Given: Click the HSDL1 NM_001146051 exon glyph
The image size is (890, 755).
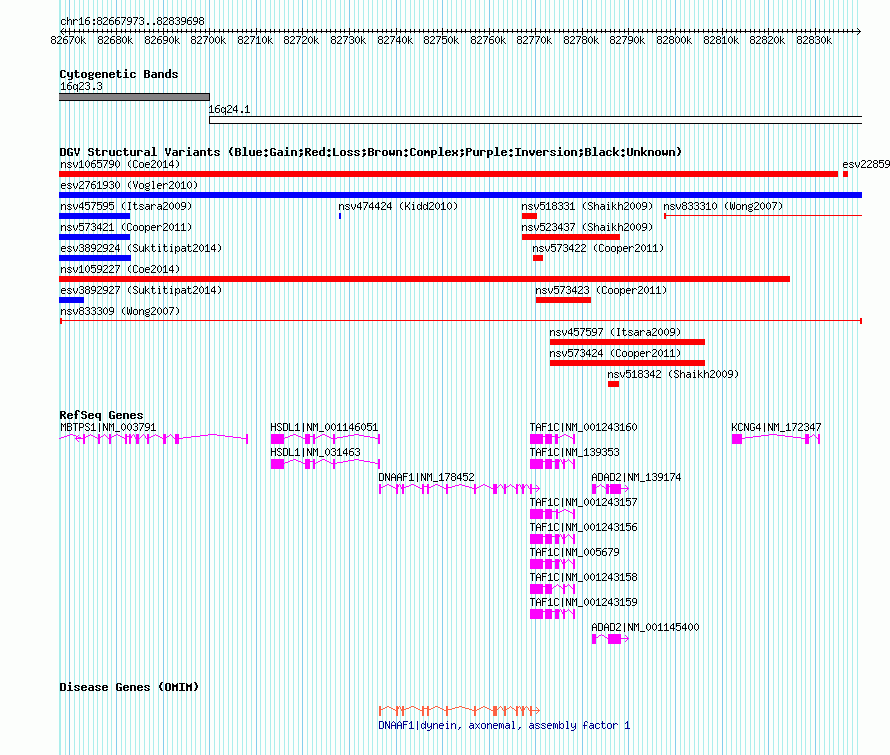Looking at the screenshot, I should point(325,438).
